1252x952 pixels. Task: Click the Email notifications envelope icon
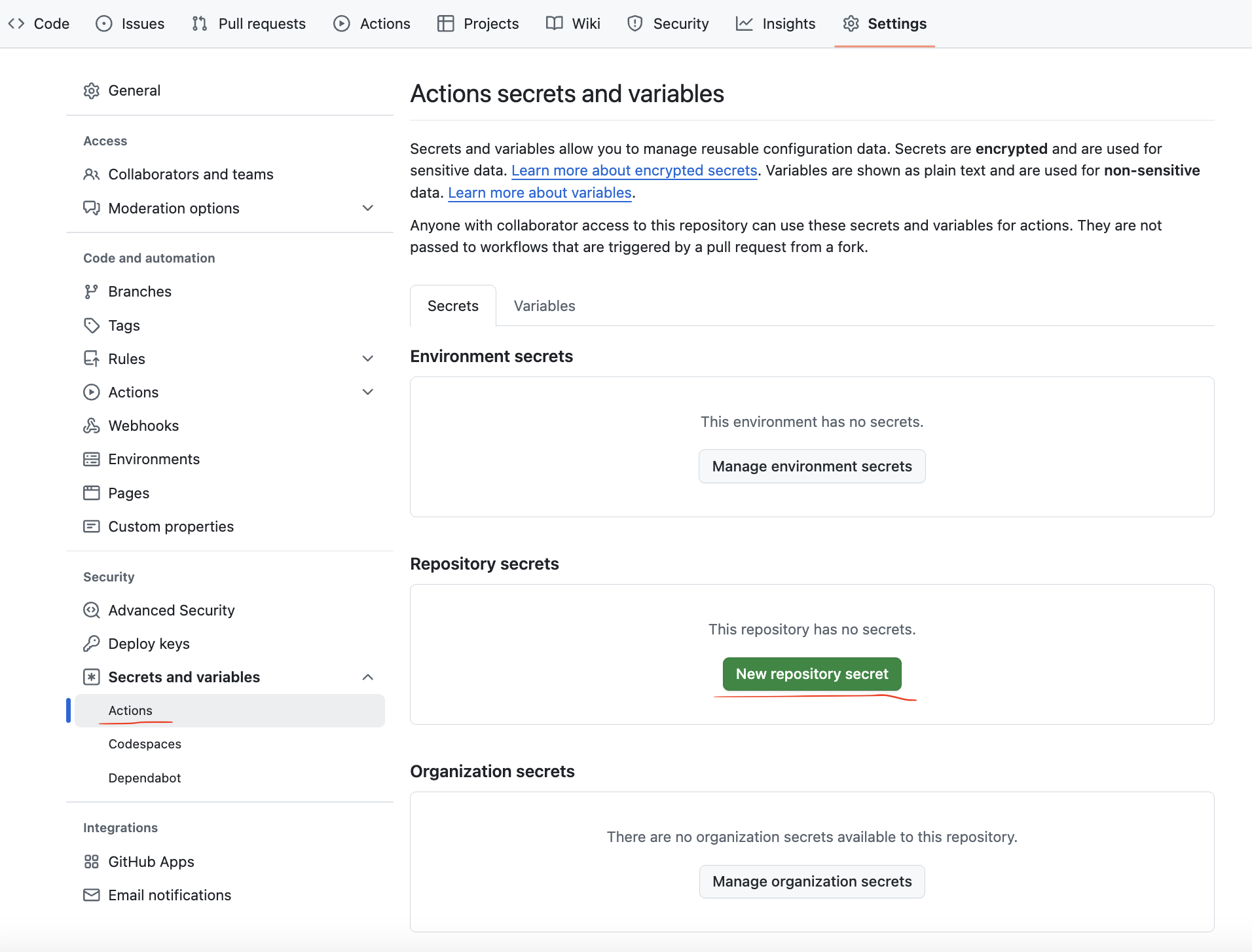pos(91,896)
